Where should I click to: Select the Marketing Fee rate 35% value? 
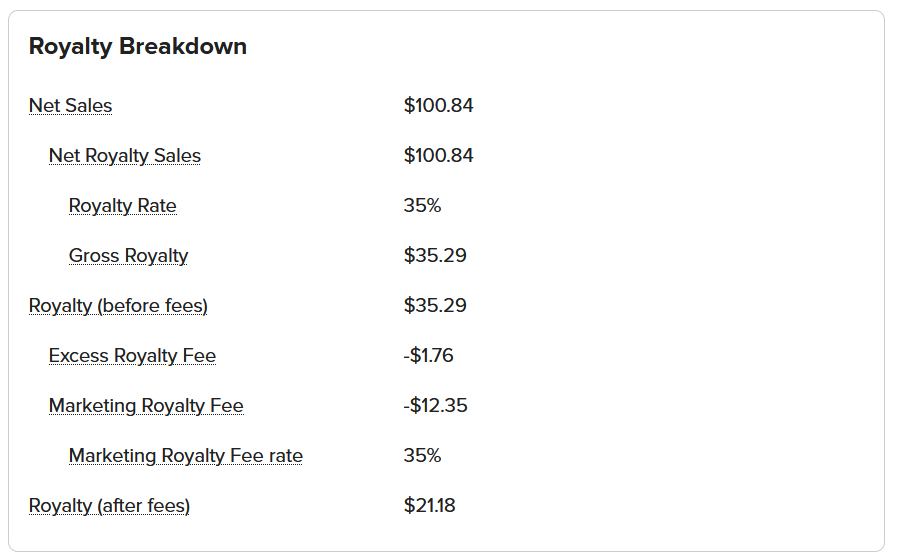coord(422,456)
